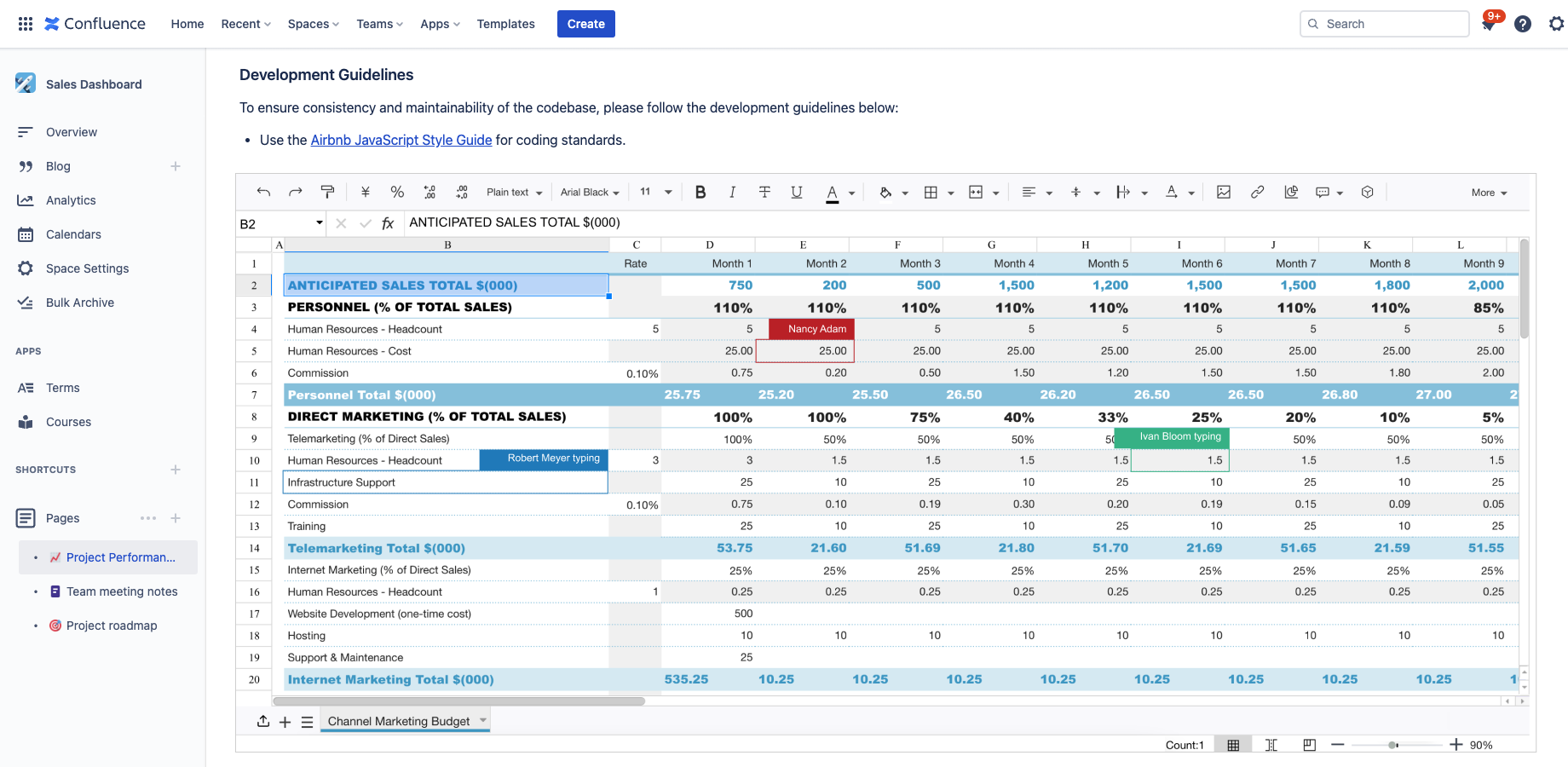Select the strikethrough formatting icon
Viewport: 1568px width, 767px height.
[764, 192]
